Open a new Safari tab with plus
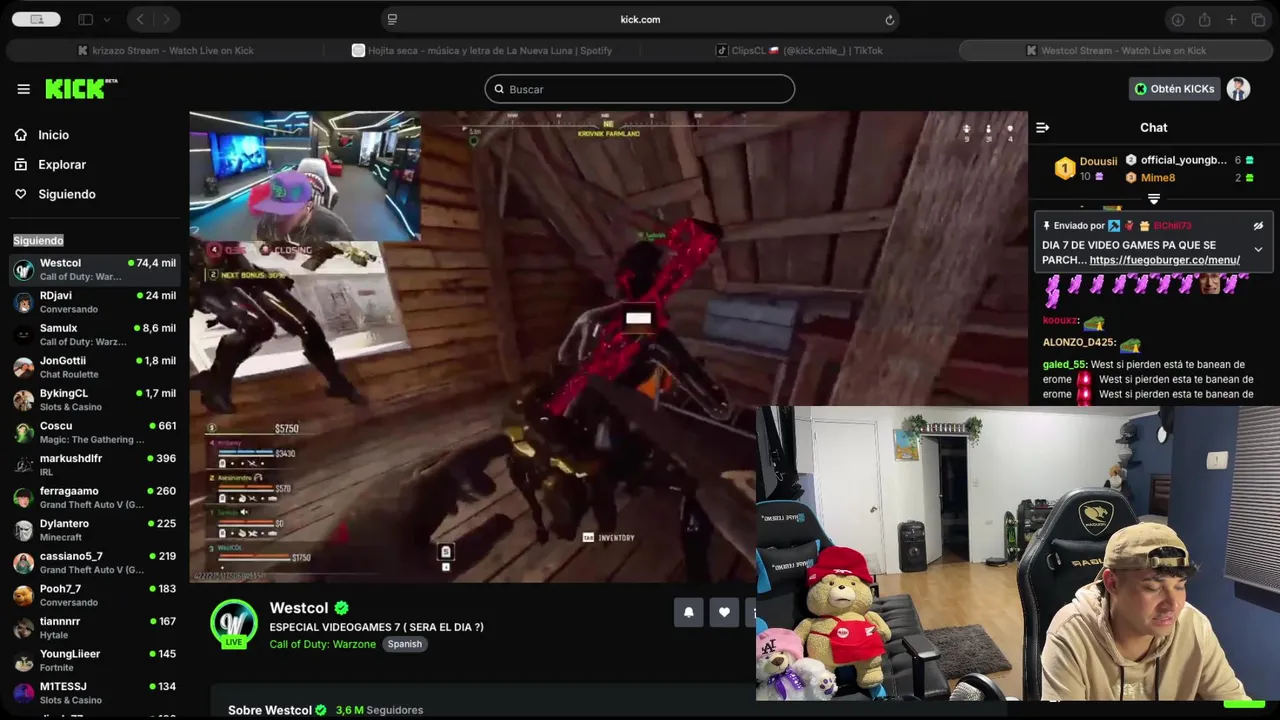 (x=1232, y=19)
